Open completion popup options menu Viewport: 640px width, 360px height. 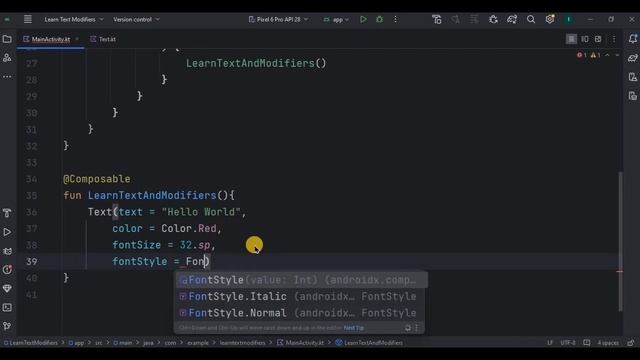click(x=417, y=328)
